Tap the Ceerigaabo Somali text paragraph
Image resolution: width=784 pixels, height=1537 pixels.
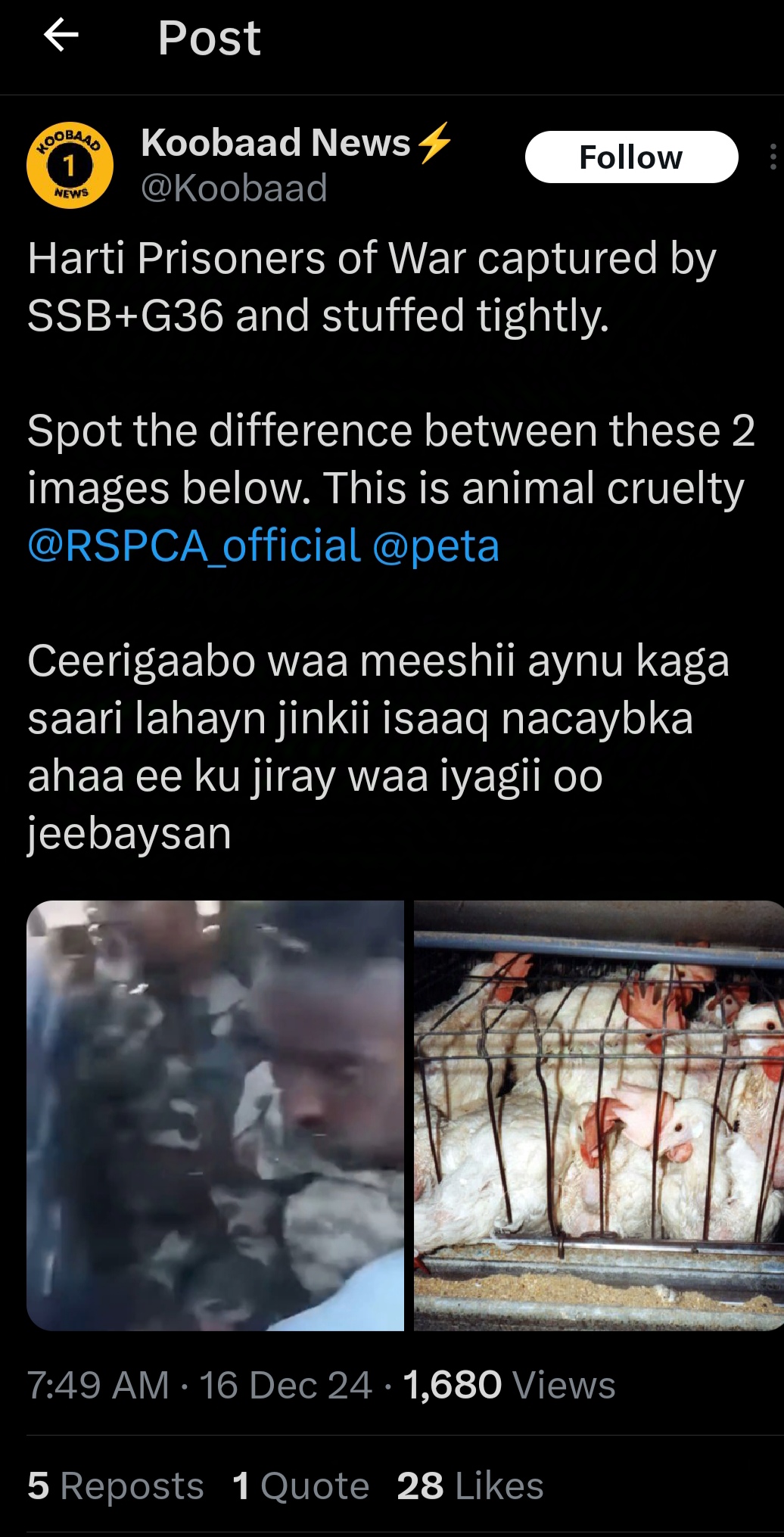378,747
